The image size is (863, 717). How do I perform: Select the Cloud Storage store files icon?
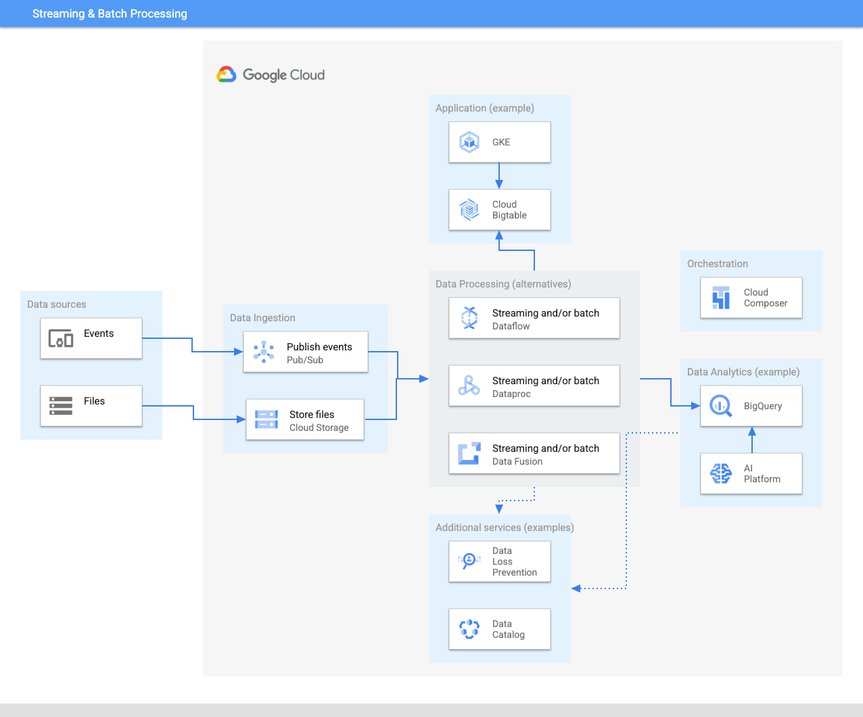point(262,419)
